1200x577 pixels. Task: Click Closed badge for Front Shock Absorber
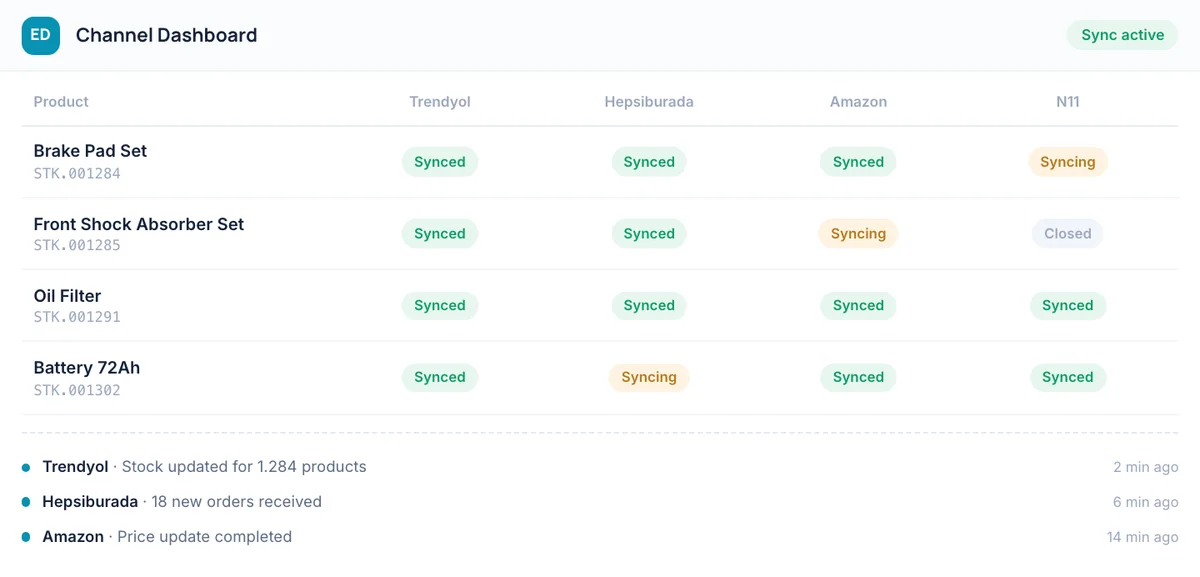tap(1068, 234)
